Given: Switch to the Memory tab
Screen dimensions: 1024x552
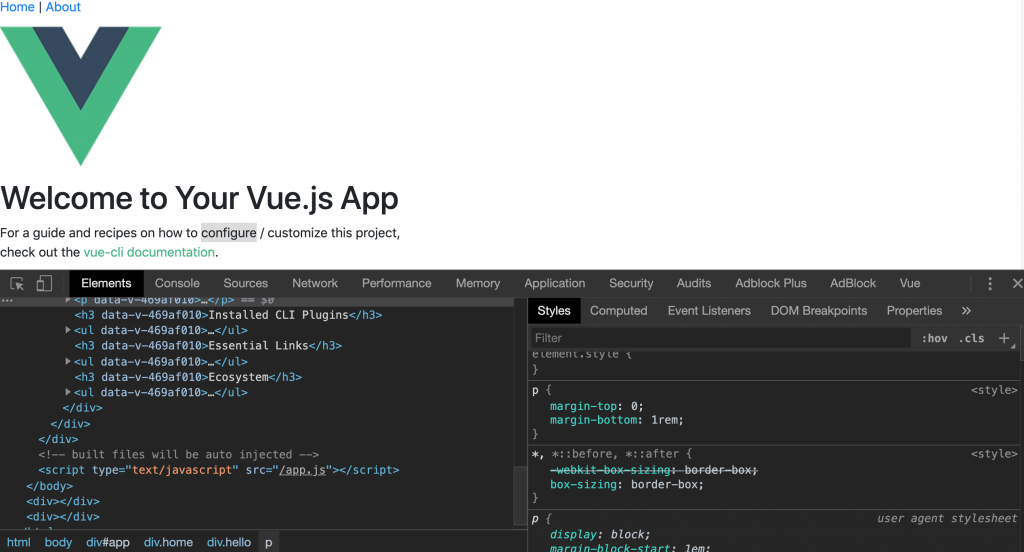Looking at the screenshot, I should (478, 284).
